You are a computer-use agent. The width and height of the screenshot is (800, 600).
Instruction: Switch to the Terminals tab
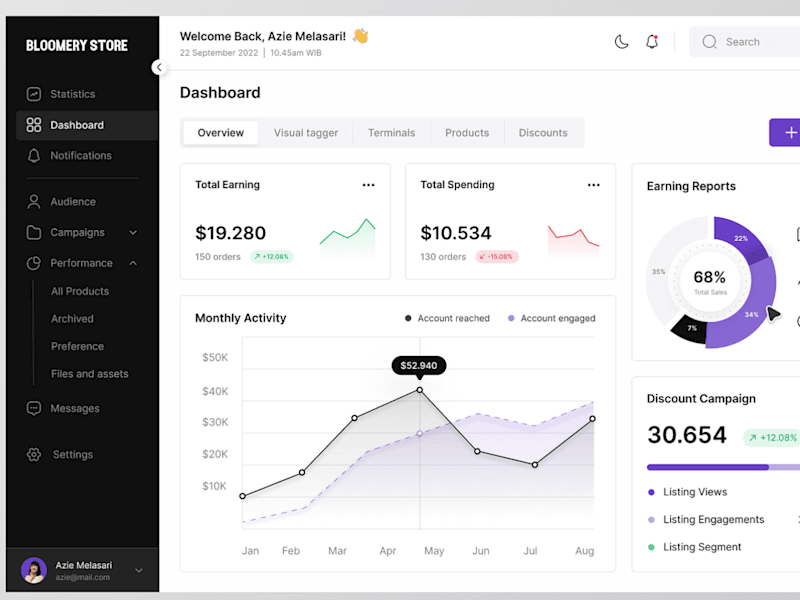[391, 133]
